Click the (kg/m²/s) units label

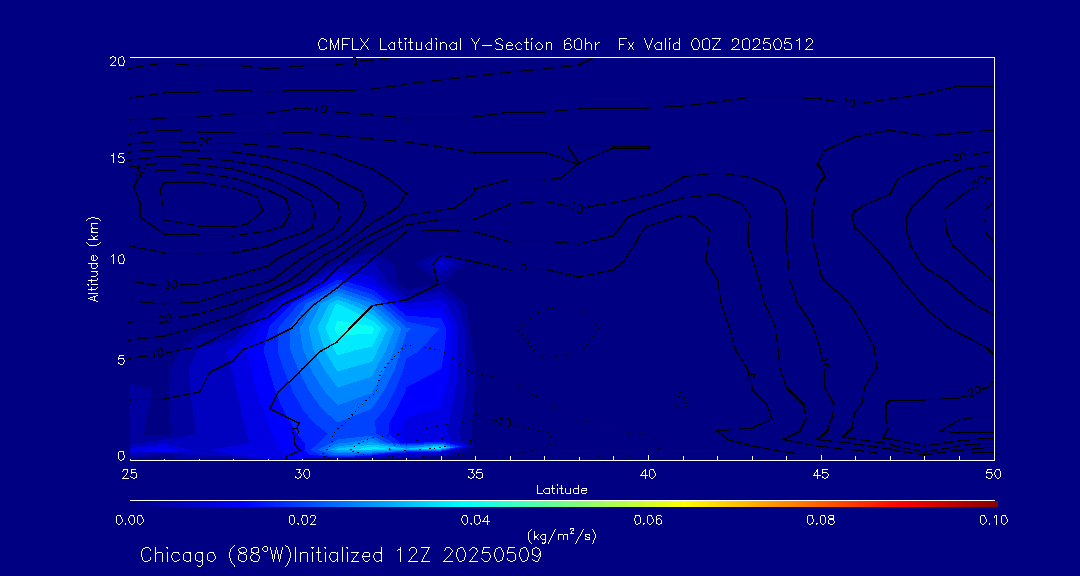point(561,535)
